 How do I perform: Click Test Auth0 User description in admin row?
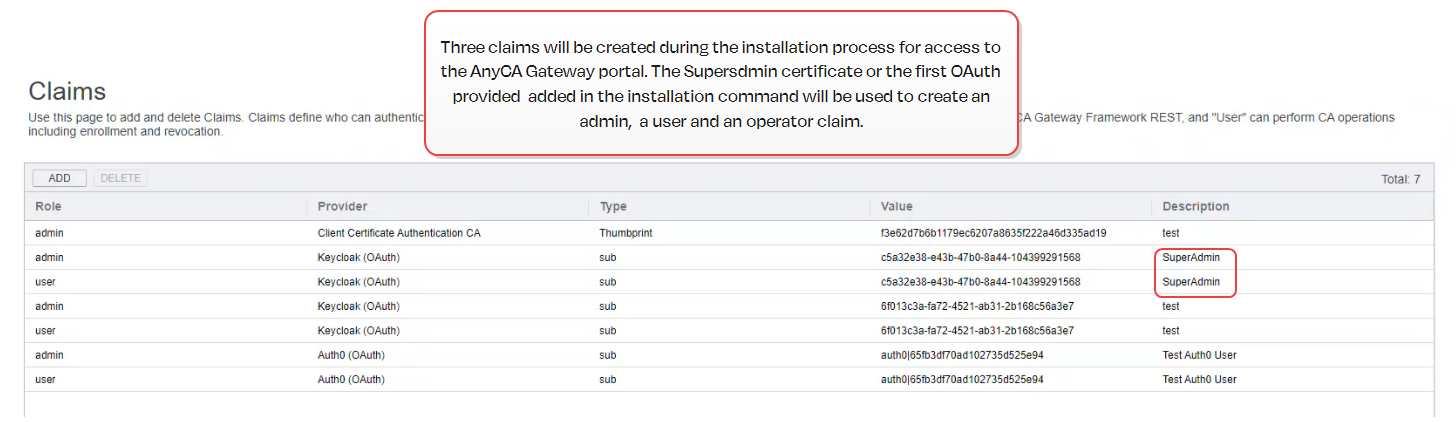click(1199, 355)
